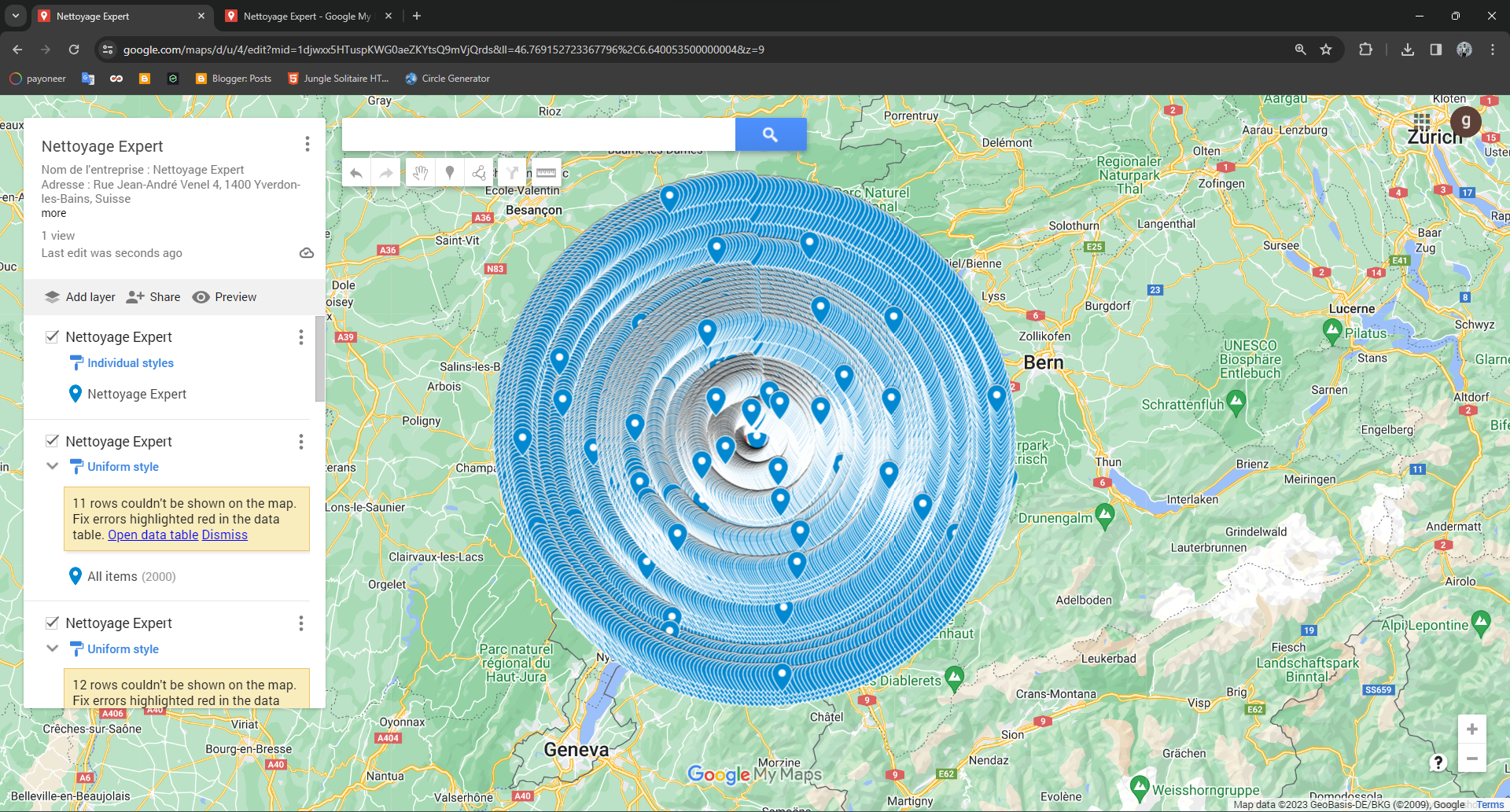Hide the third Nettoyage Expert layer
Image resolution: width=1510 pixels, height=812 pixels.
tap(52, 623)
